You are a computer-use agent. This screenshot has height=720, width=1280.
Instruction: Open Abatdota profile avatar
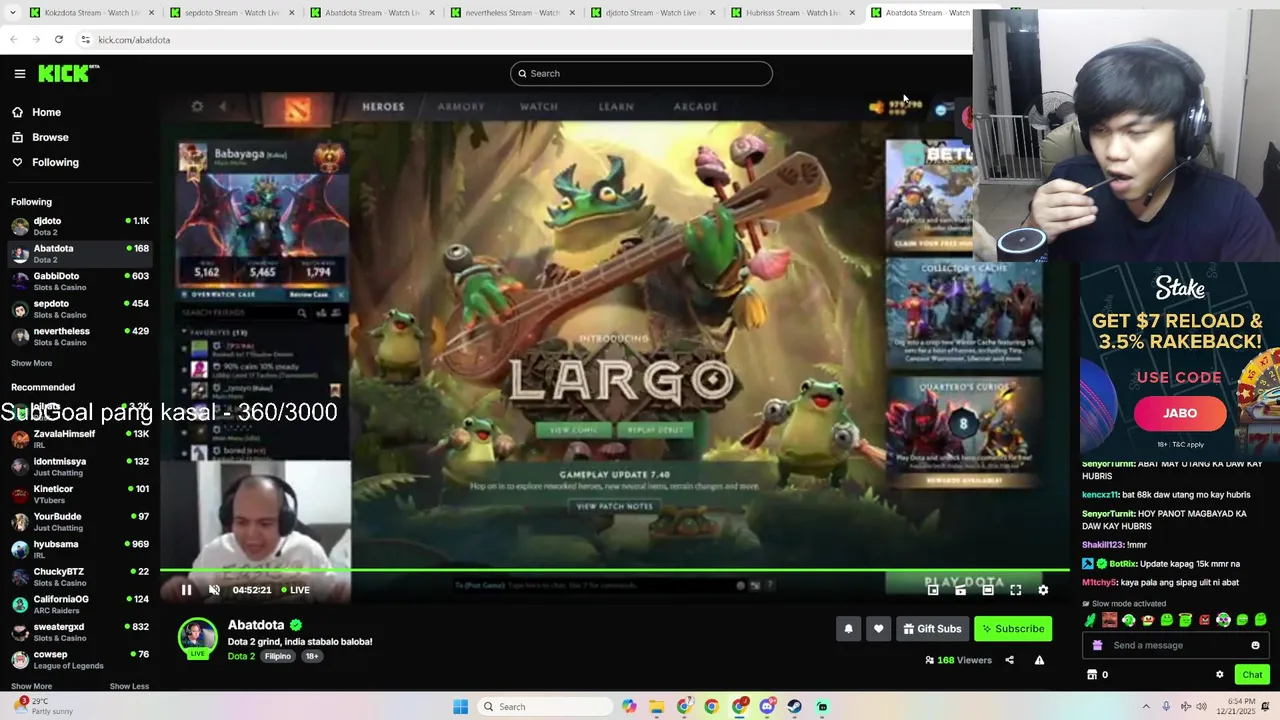197,638
